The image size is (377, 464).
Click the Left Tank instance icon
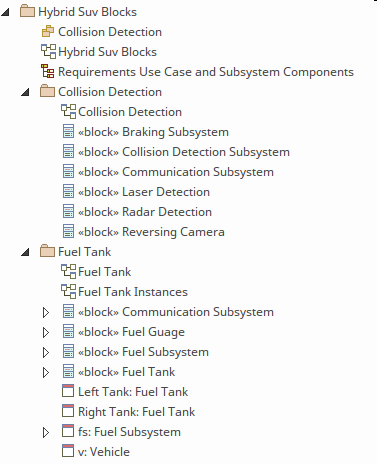click(68, 391)
